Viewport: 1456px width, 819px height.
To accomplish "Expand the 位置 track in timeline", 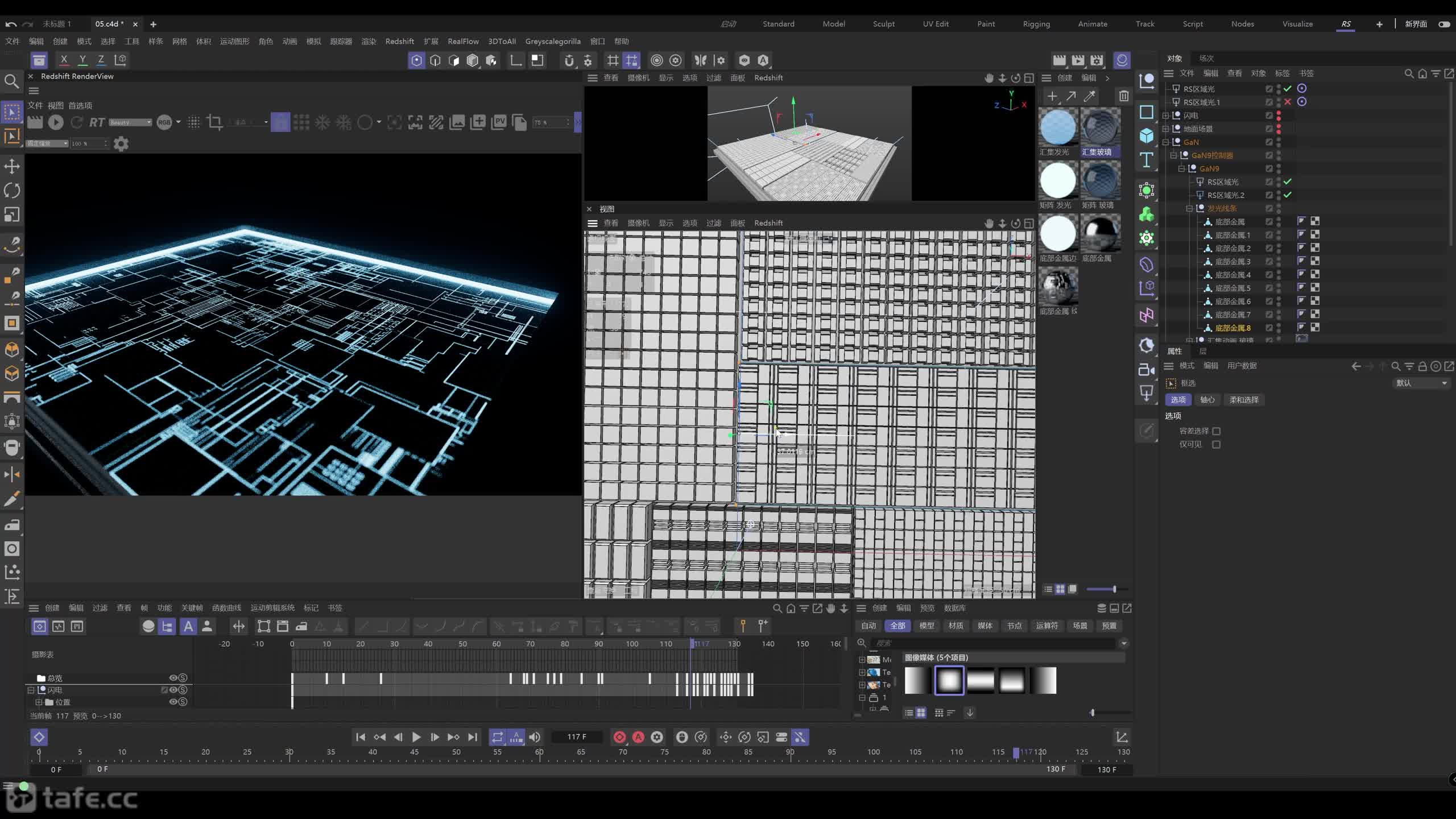I will [x=39, y=702].
